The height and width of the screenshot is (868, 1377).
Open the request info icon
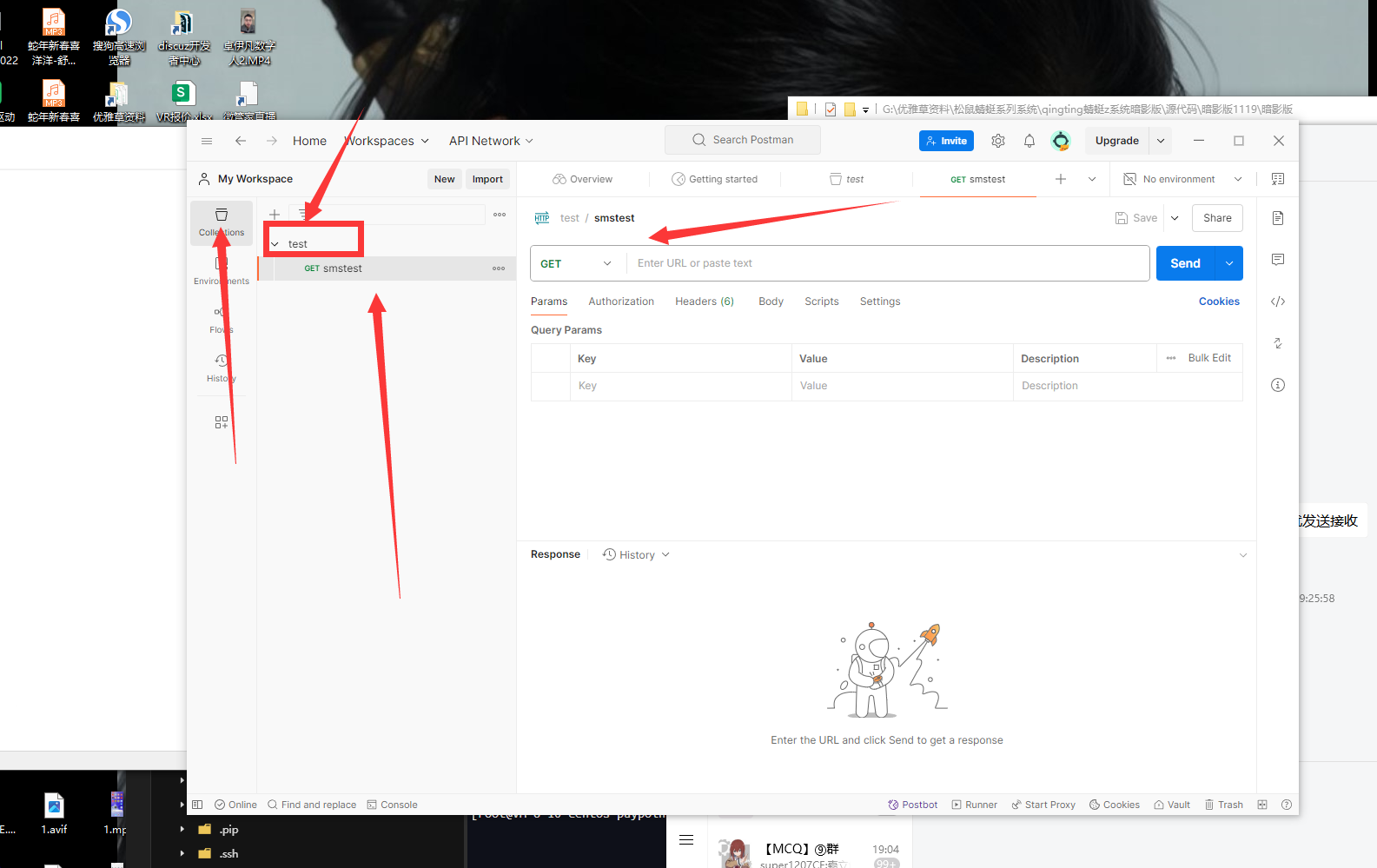click(x=1278, y=385)
